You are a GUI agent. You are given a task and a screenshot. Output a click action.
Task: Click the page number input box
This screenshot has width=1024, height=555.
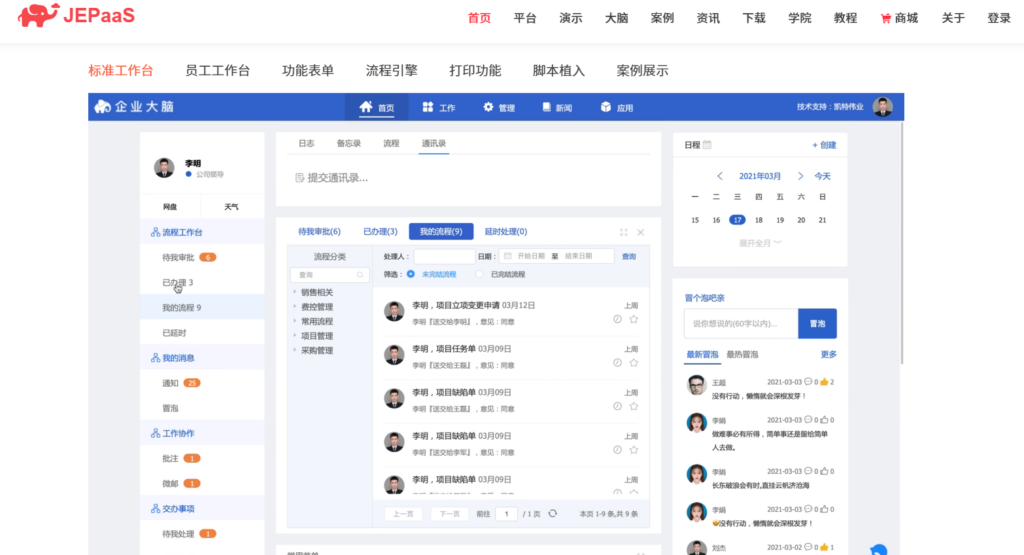[506, 514]
